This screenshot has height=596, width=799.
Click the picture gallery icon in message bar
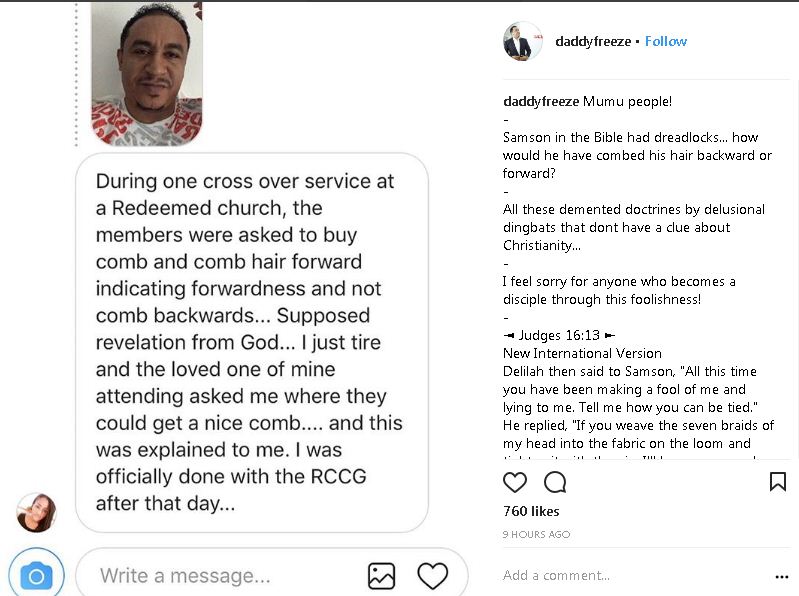381,576
